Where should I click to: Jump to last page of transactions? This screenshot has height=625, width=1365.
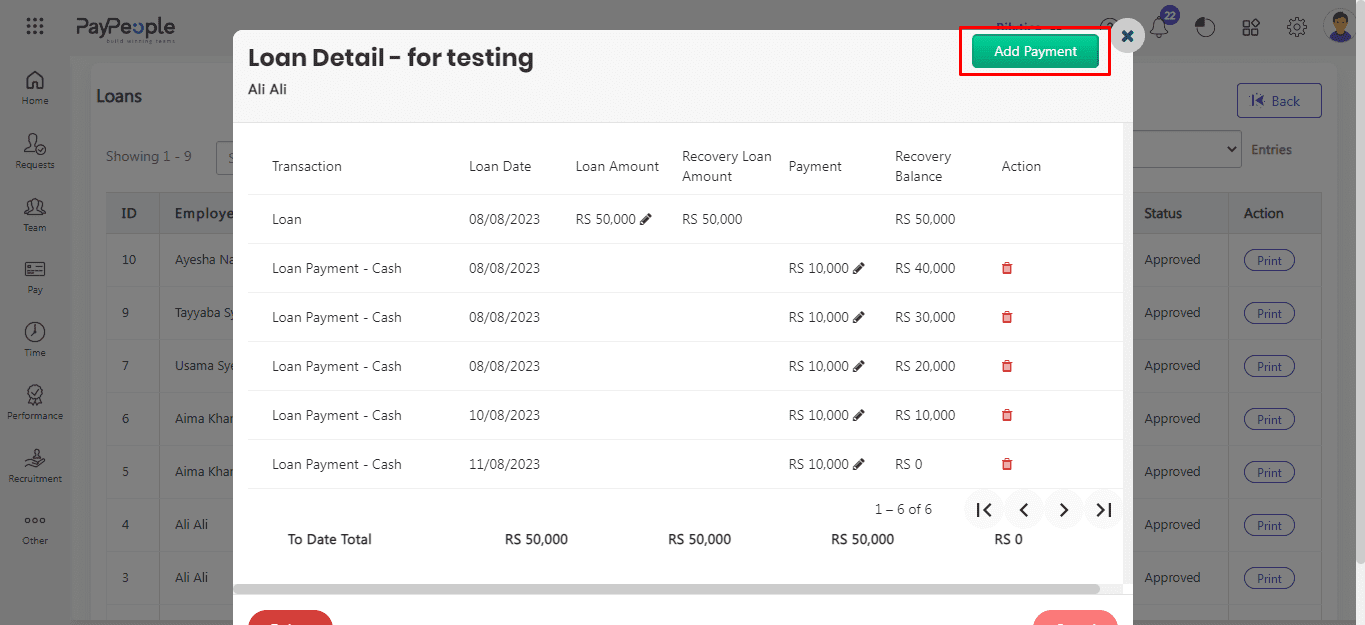[1104, 510]
